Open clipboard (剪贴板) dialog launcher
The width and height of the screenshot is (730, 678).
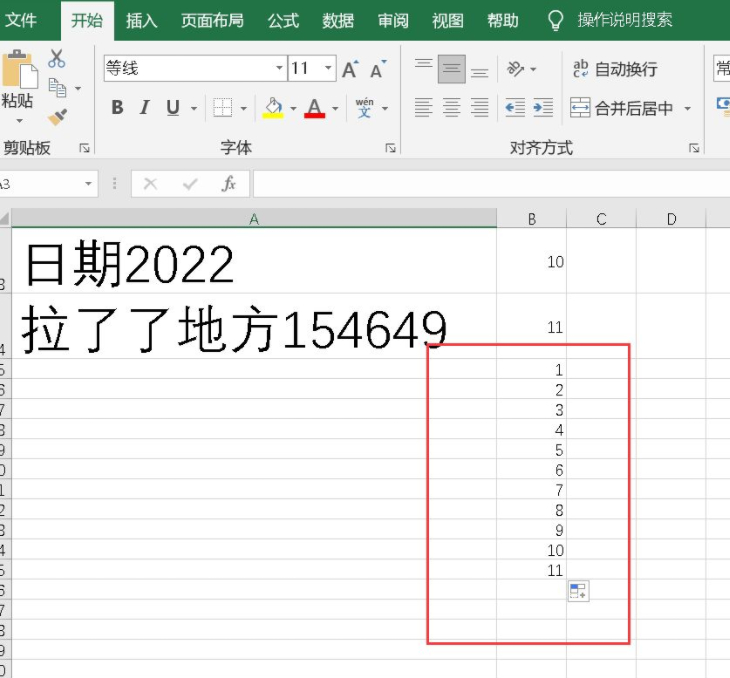point(84,148)
